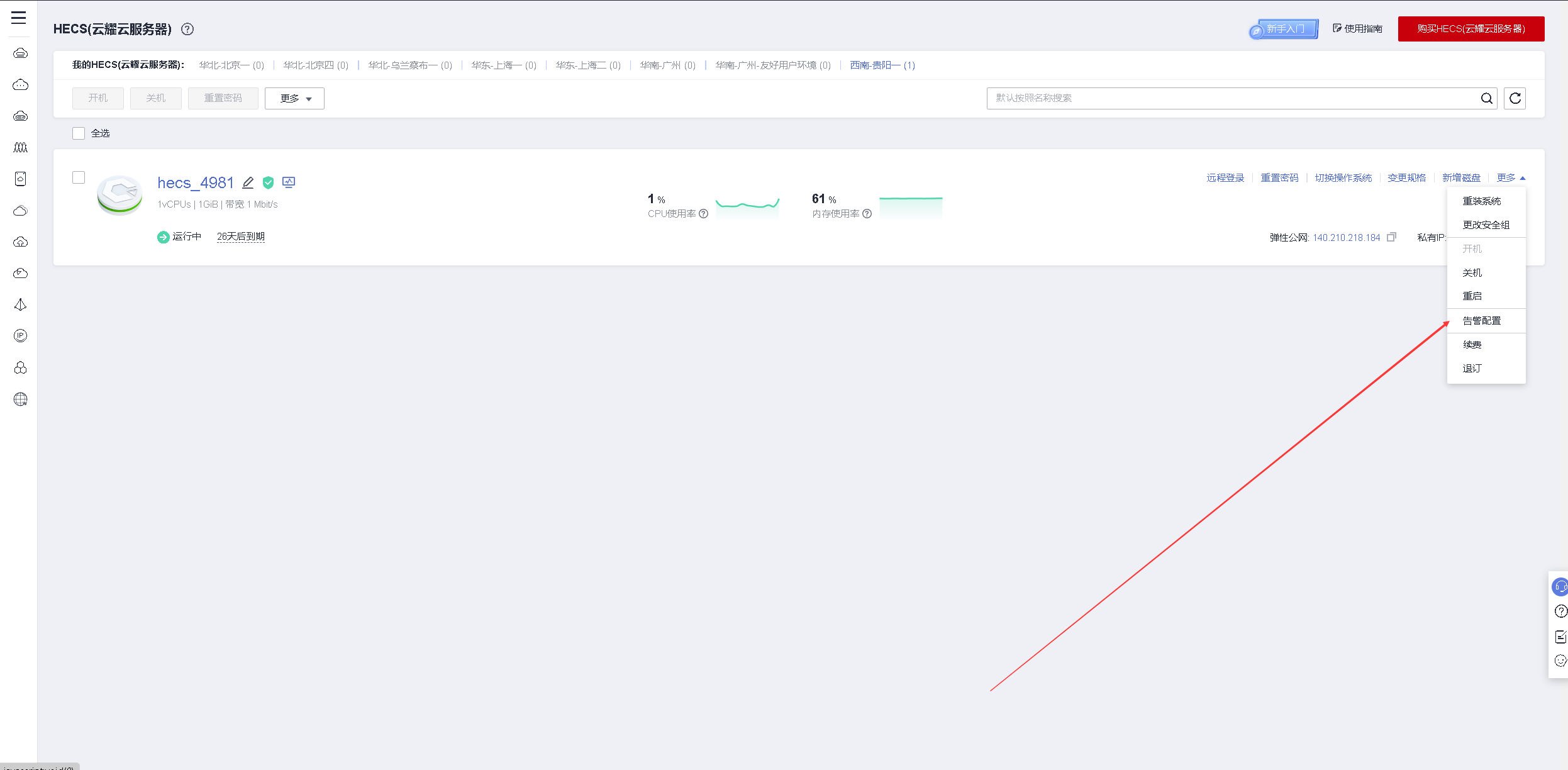Viewport: 1568px width, 770px height.
Task: Select 告警配置 from the dropdown menu
Action: click(1481, 321)
